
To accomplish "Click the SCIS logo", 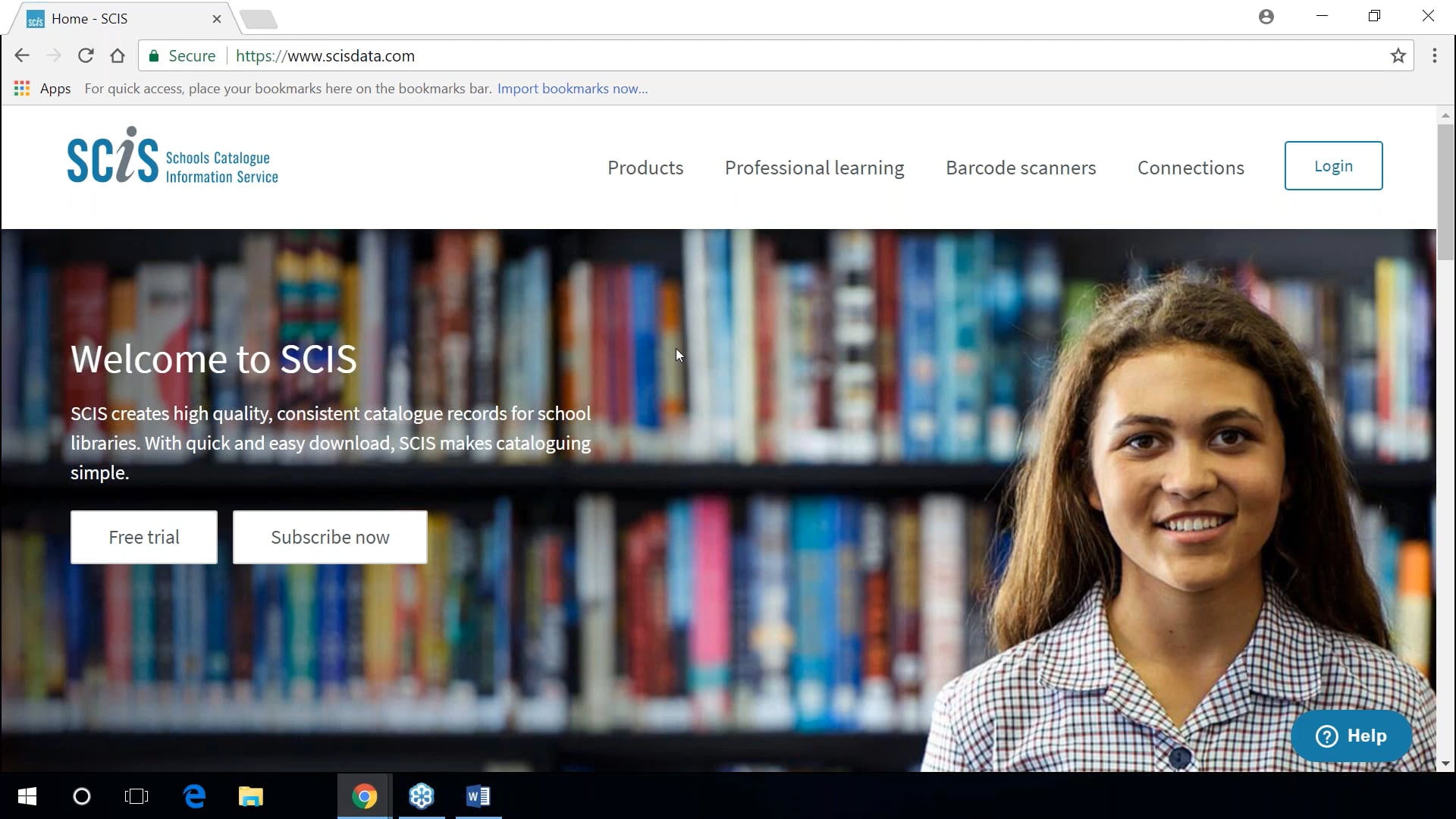I will coord(172,156).
